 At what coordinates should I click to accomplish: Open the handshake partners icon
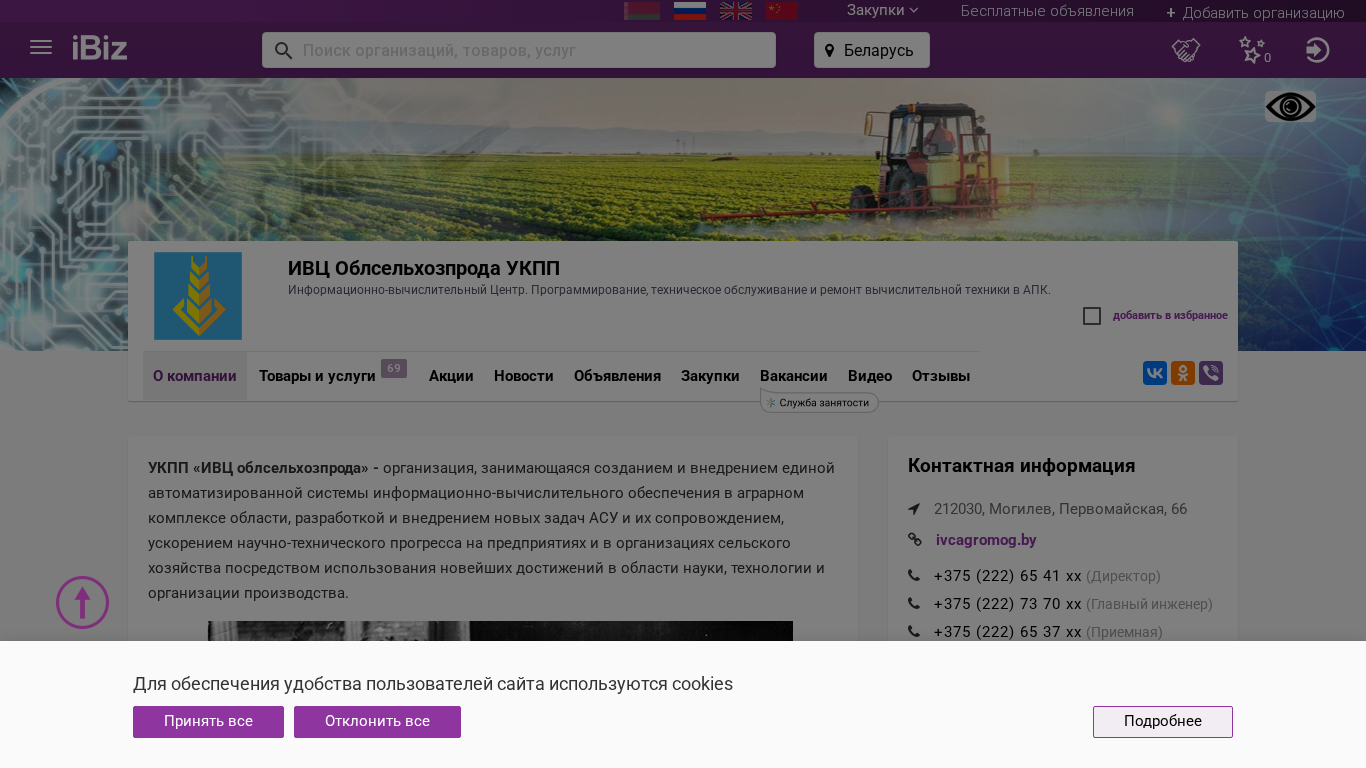coord(1186,50)
